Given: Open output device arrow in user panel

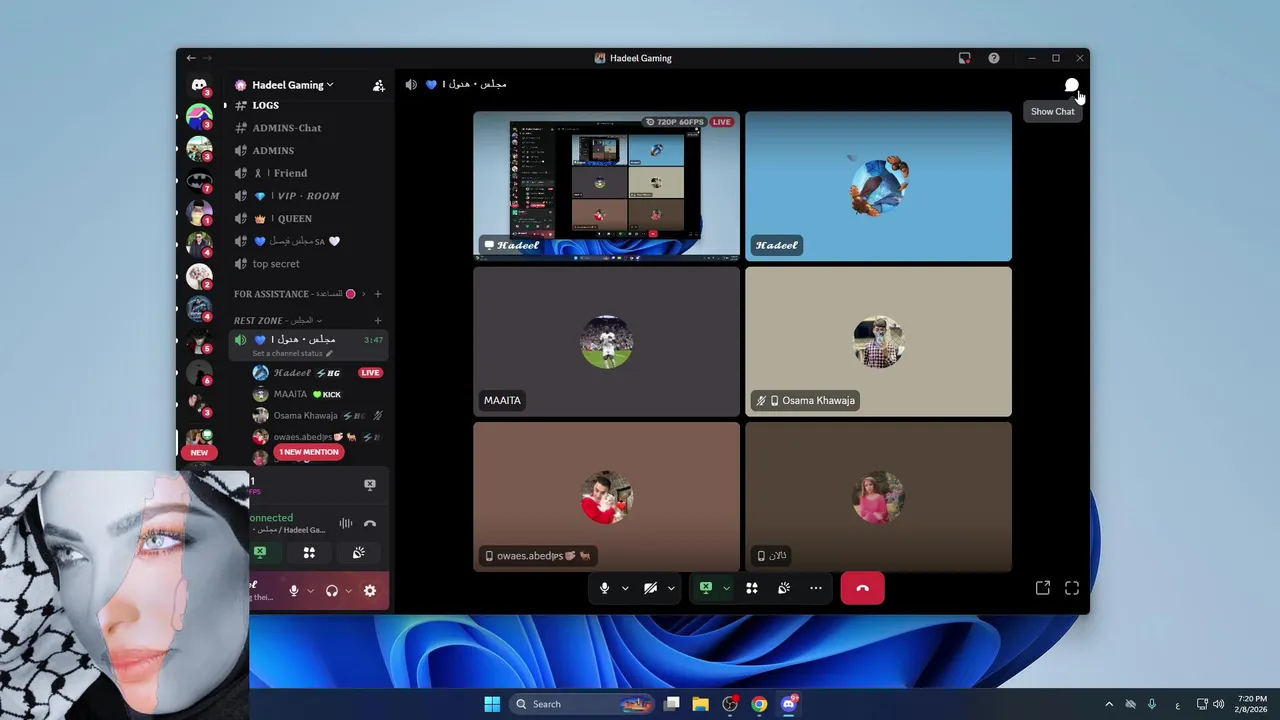Looking at the screenshot, I should coord(348,591).
